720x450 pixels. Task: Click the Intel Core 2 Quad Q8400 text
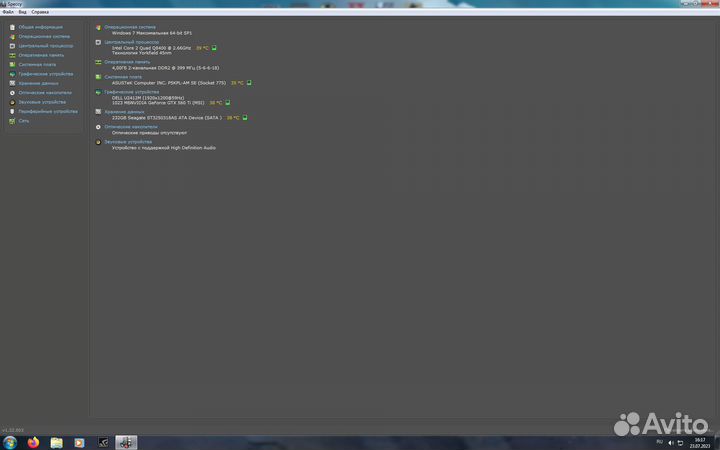(152, 48)
